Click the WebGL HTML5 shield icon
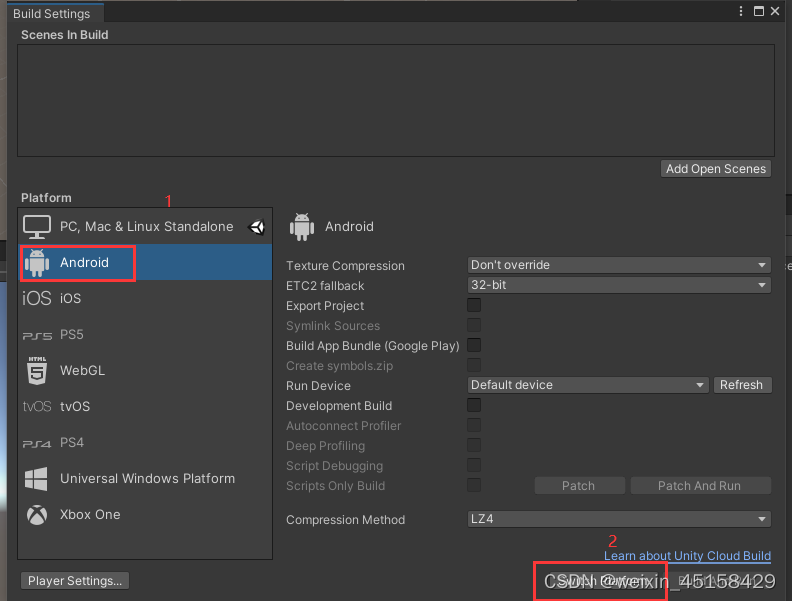 point(37,371)
